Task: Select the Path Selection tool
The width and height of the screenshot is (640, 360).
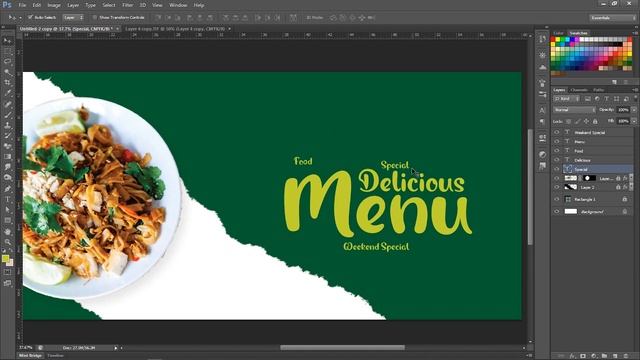Action: coord(7,210)
